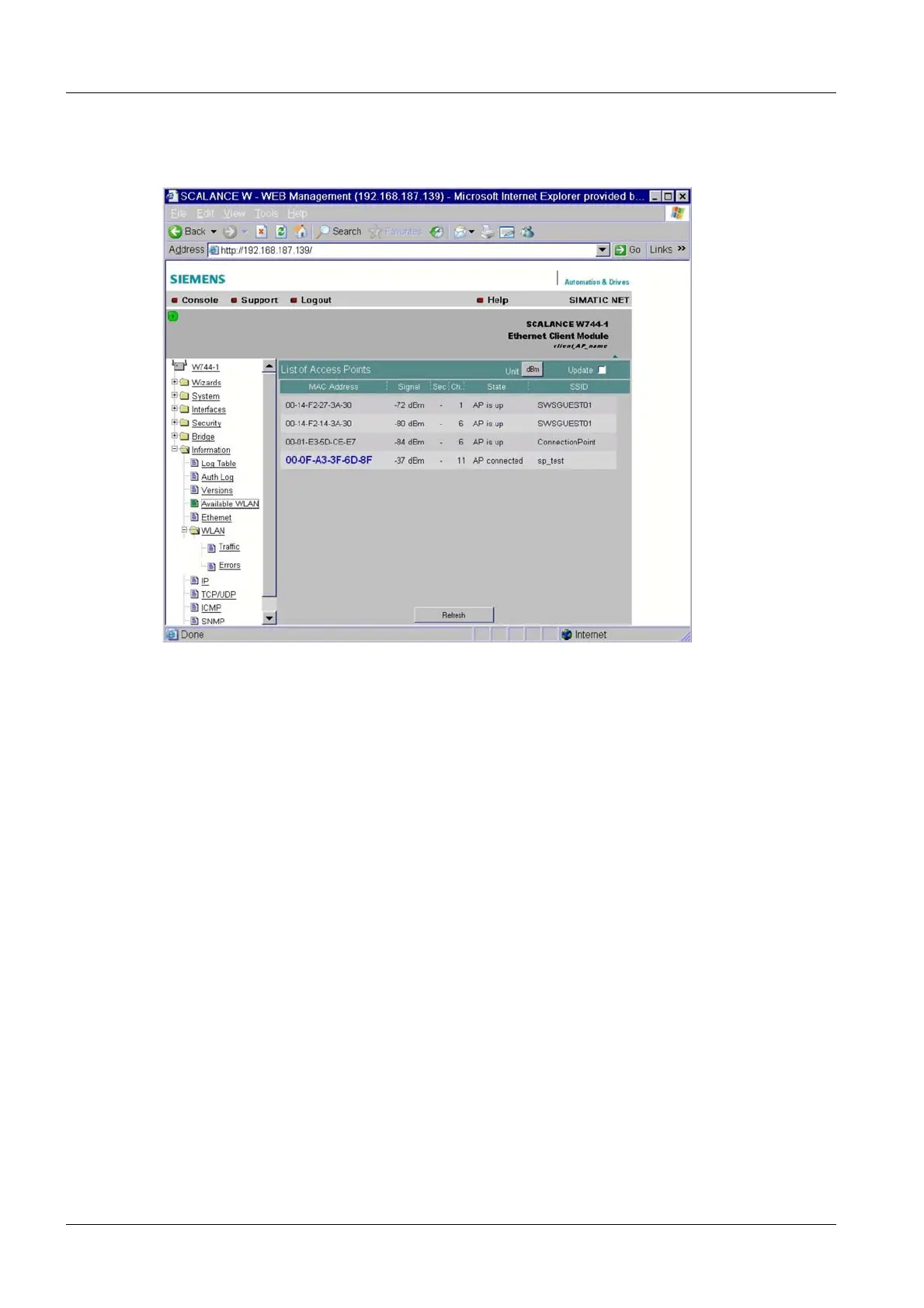The height and width of the screenshot is (1308, 924).
Task: Click the Log Table page icon
Action: (195, 463)
